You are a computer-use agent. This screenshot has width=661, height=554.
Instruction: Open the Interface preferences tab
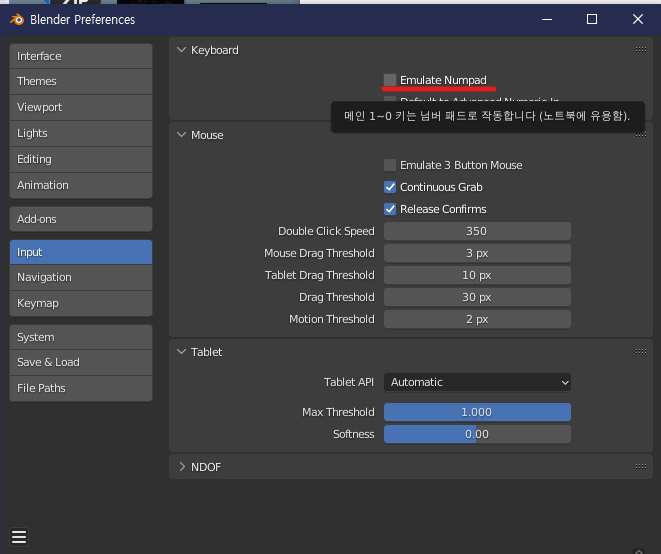point(81,56)
